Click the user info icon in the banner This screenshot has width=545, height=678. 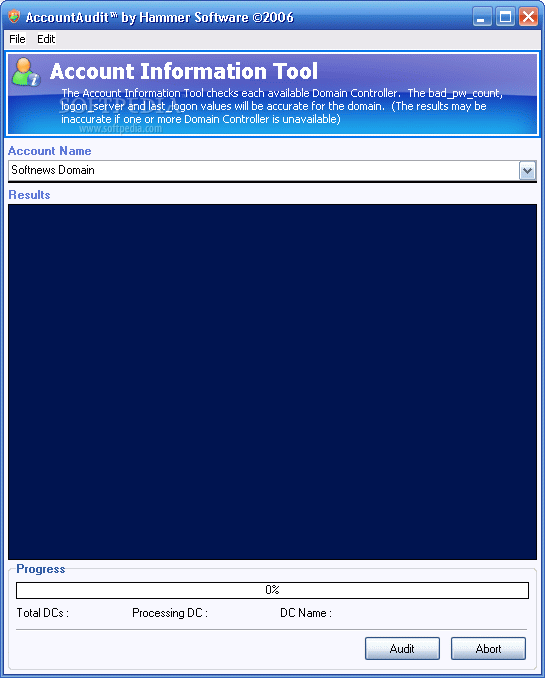coord(26,72)
